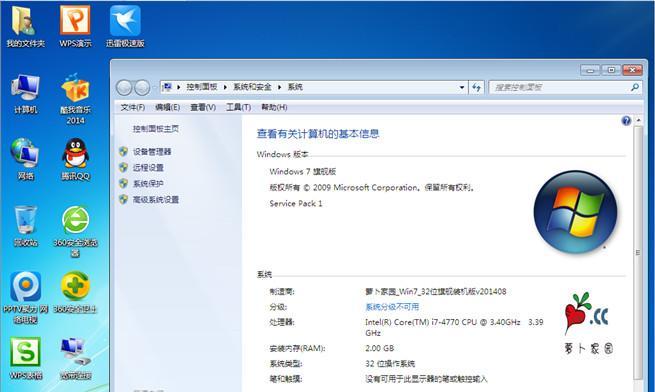Click 系统 in the breadcrumb path
Viewport: 655px width, 392px height.
[295, 87]
